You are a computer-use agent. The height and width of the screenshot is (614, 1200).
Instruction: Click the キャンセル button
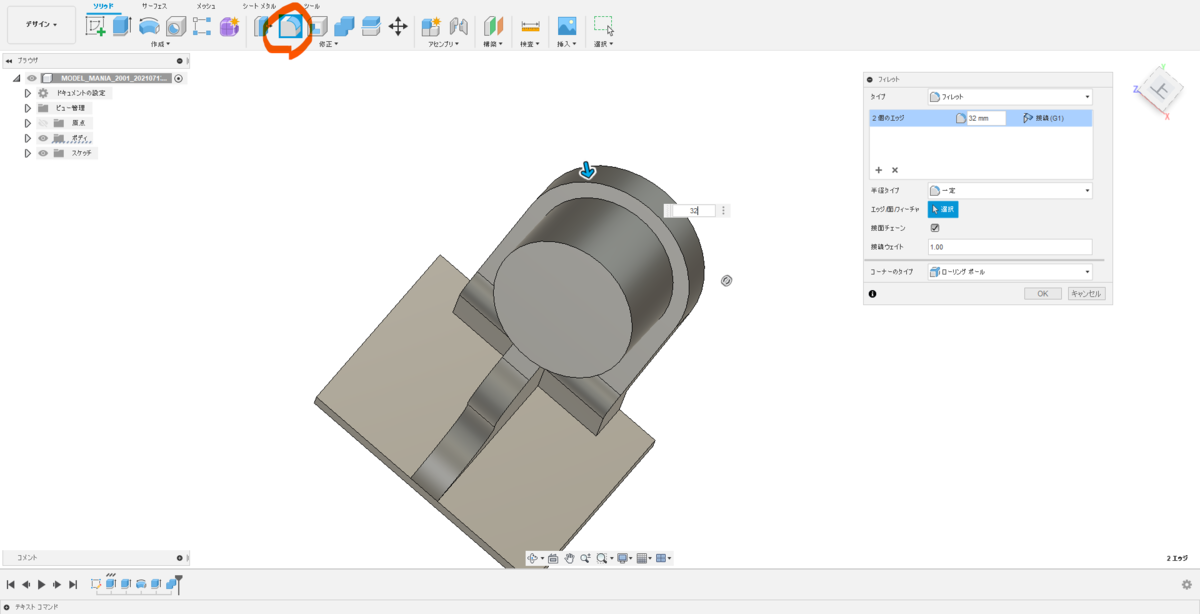(1086, 294)
